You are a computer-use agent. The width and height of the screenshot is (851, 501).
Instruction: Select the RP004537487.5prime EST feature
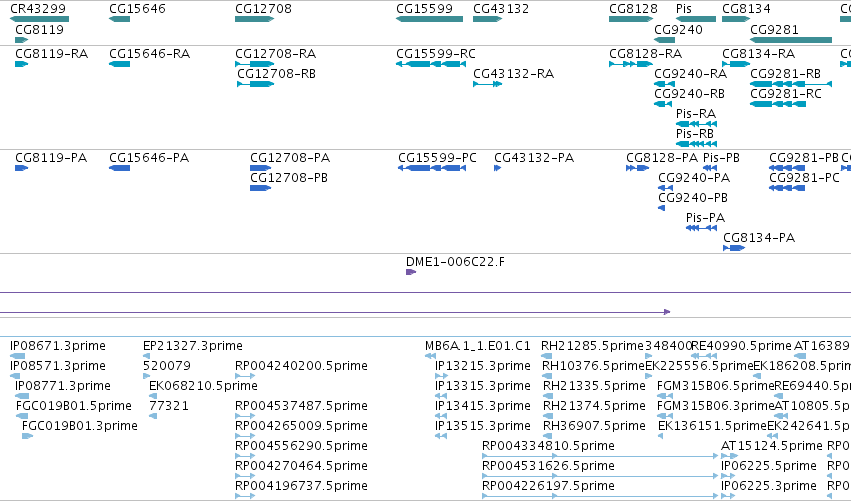coord(245,417)
